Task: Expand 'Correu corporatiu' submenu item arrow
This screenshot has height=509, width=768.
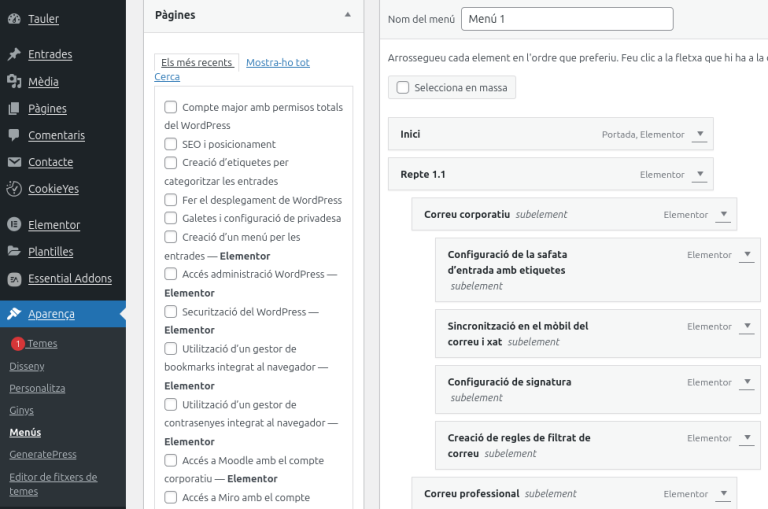Action: [723, 214]
